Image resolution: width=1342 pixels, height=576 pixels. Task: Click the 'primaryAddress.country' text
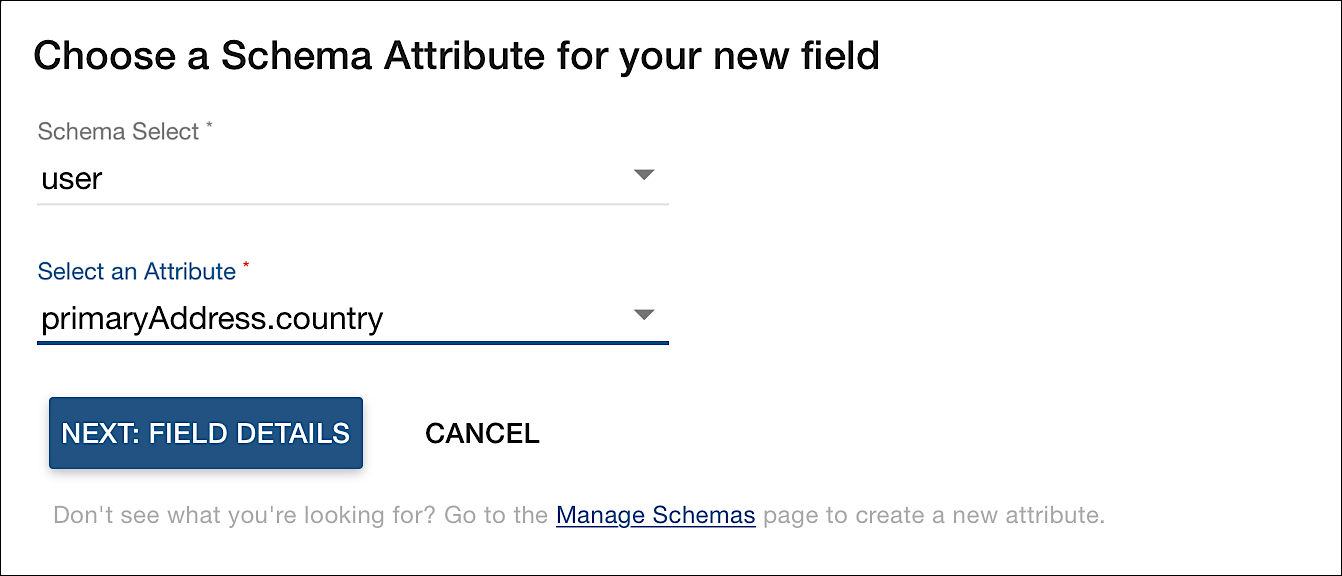click(x=212, y=319)
